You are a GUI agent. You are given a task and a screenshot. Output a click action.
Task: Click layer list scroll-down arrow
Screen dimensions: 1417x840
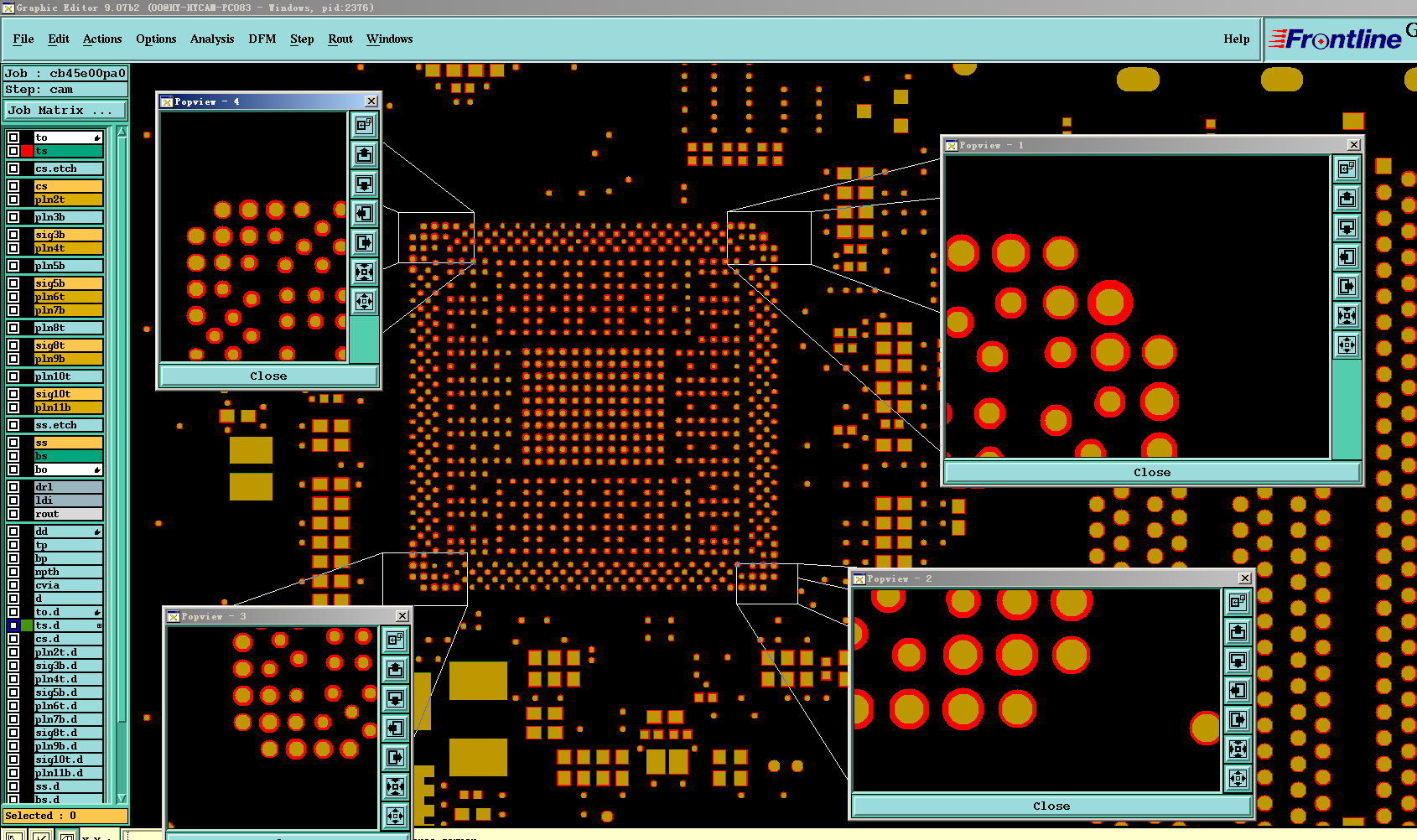pos(122,799)
